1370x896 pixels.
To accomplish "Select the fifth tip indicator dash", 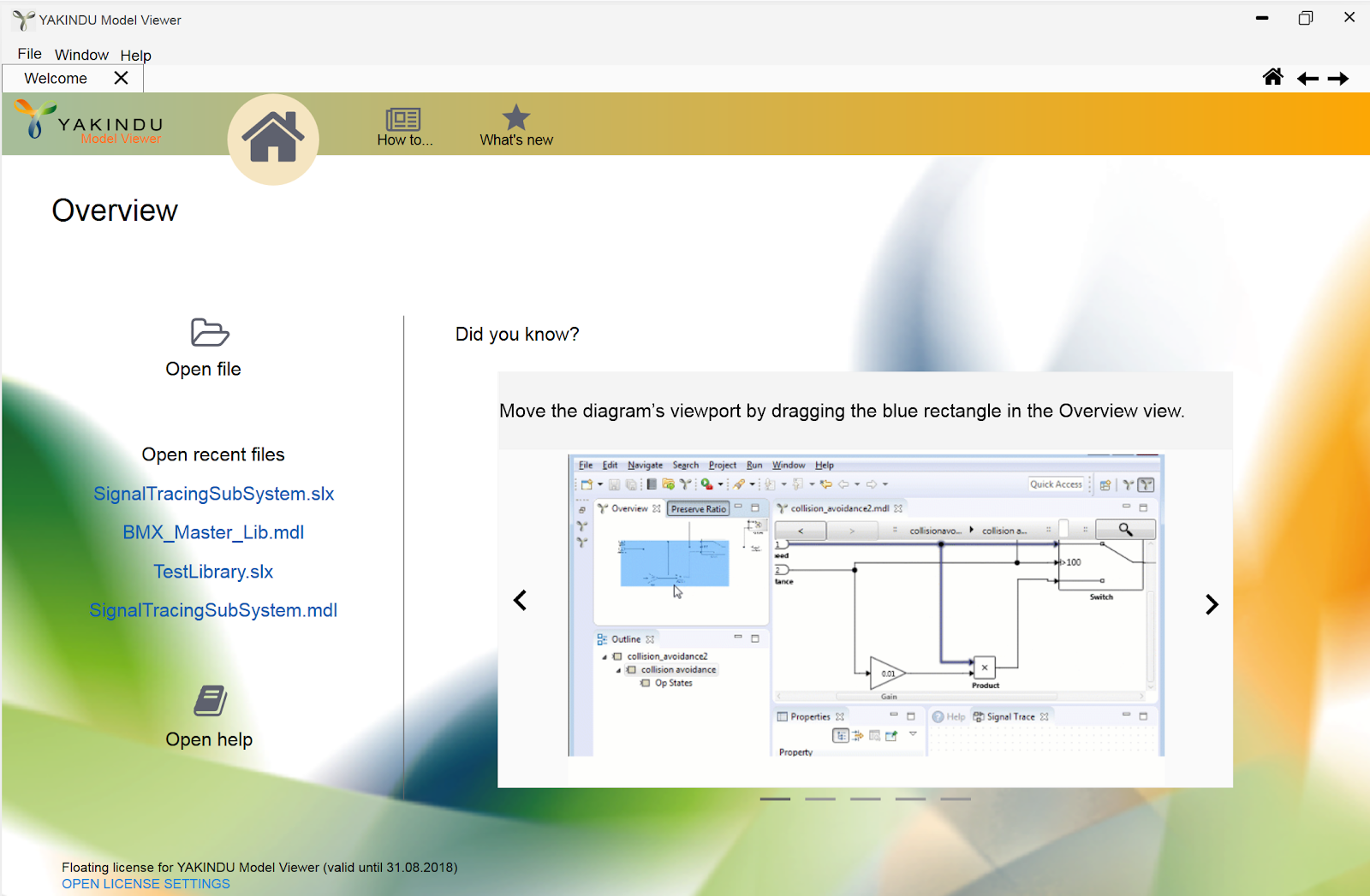I will point(956,798).
